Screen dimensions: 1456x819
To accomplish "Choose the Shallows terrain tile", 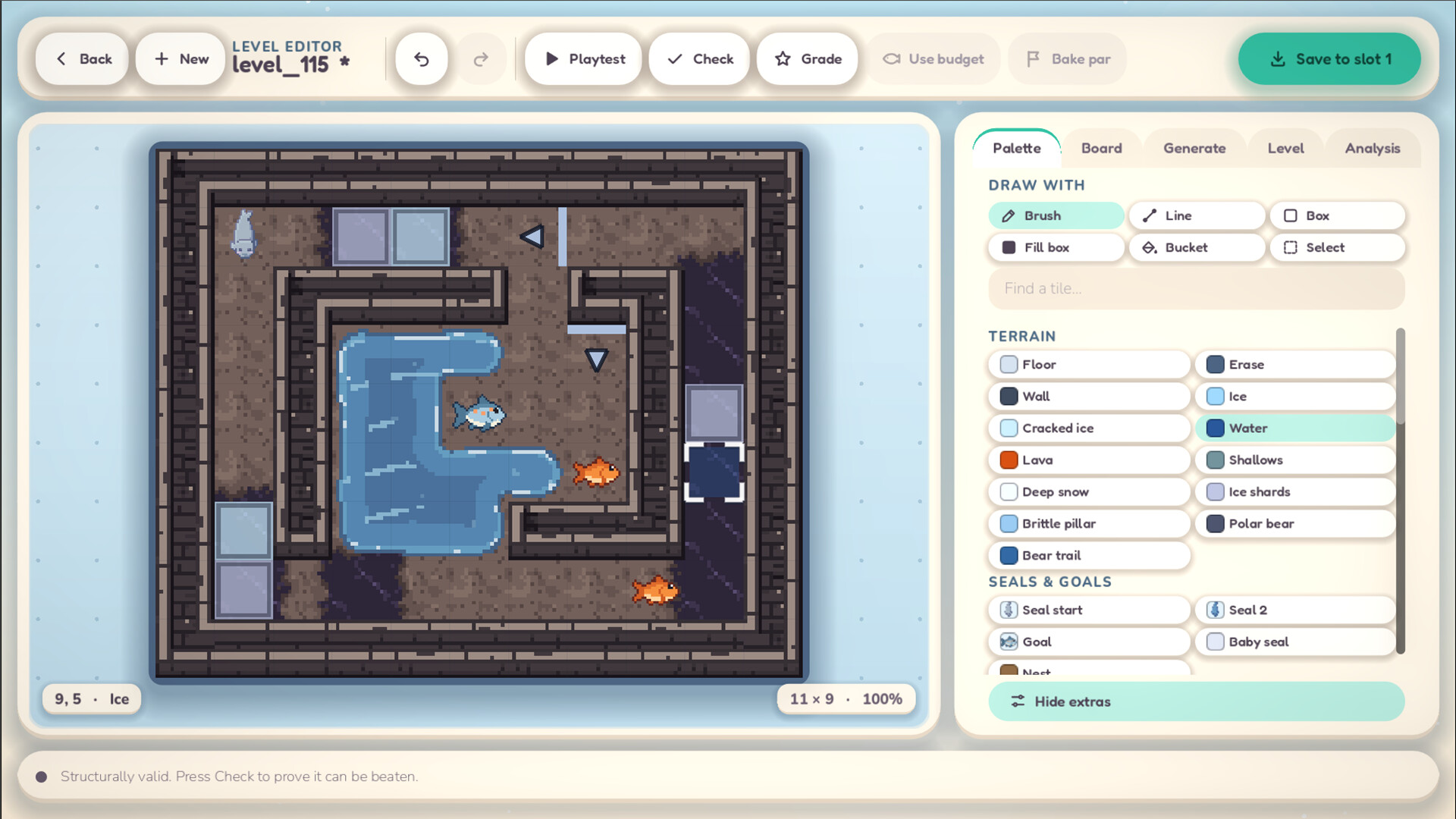I will pyautogui.click(x=1295, y=460).
